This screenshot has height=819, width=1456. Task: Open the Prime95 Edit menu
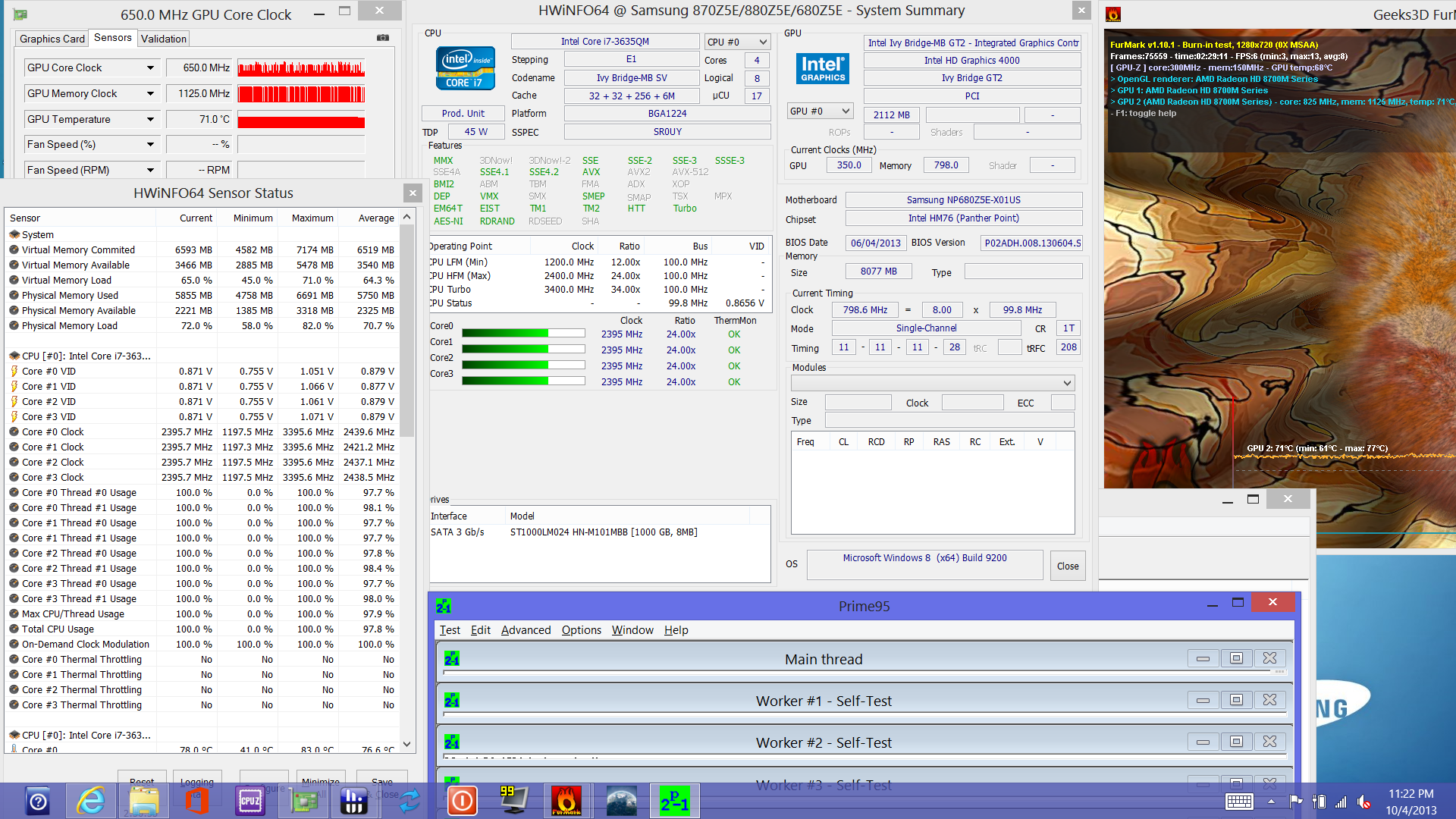pyautogui.click(x=481, y=629)
